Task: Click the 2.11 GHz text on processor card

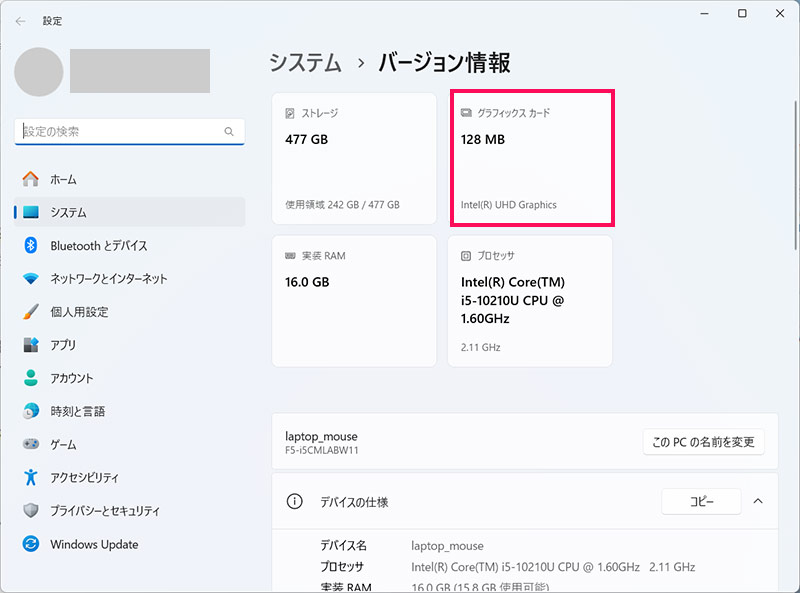Action: [x=481, y=347]
